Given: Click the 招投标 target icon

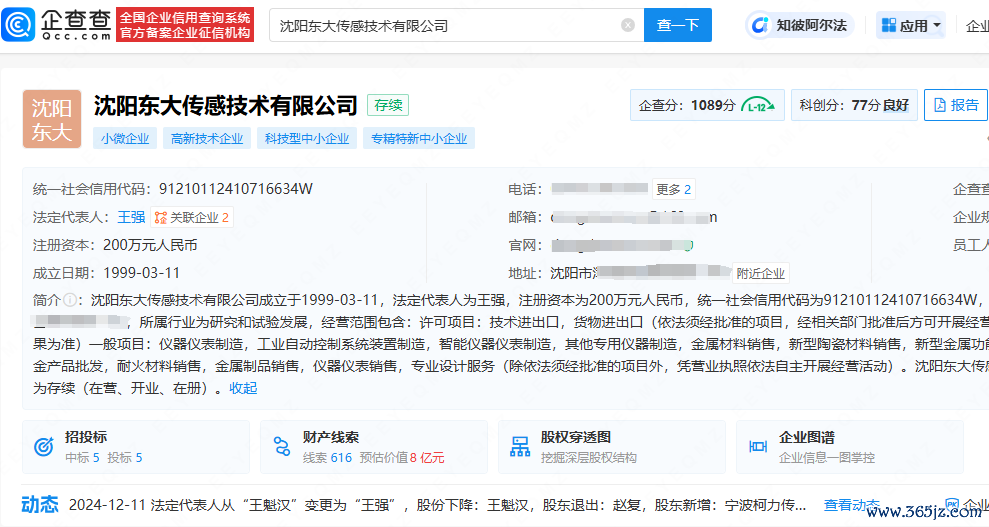Looking at the screenshot, I should [x=44, y=447].
